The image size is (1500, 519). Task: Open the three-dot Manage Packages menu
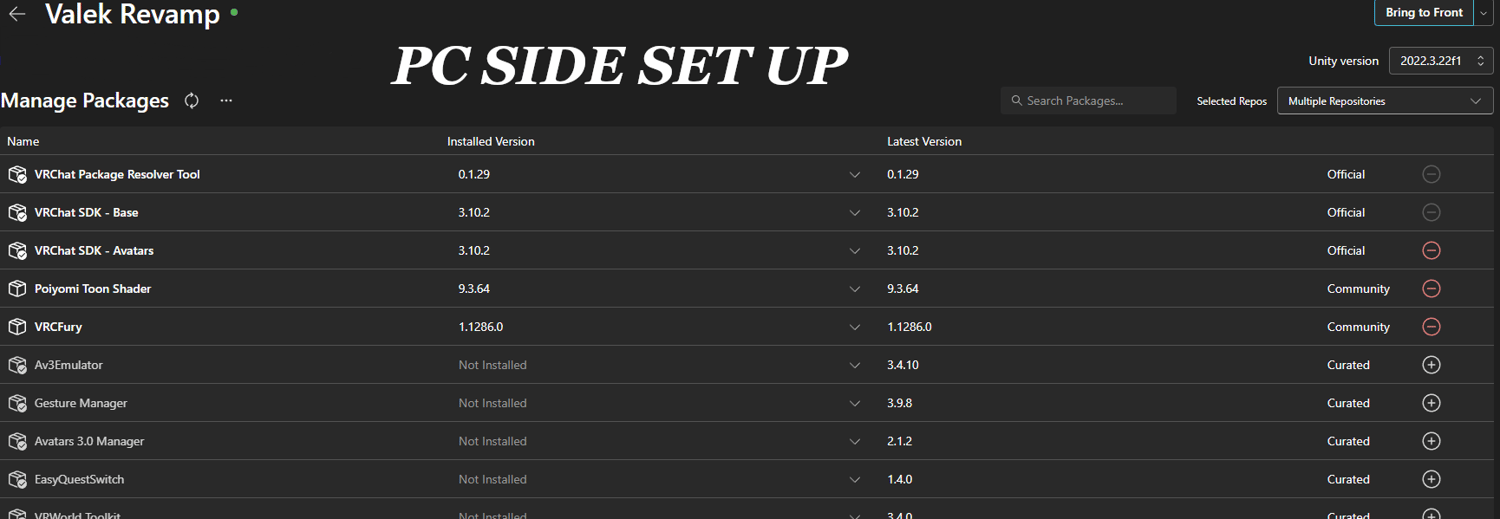[x=226, y=101]
